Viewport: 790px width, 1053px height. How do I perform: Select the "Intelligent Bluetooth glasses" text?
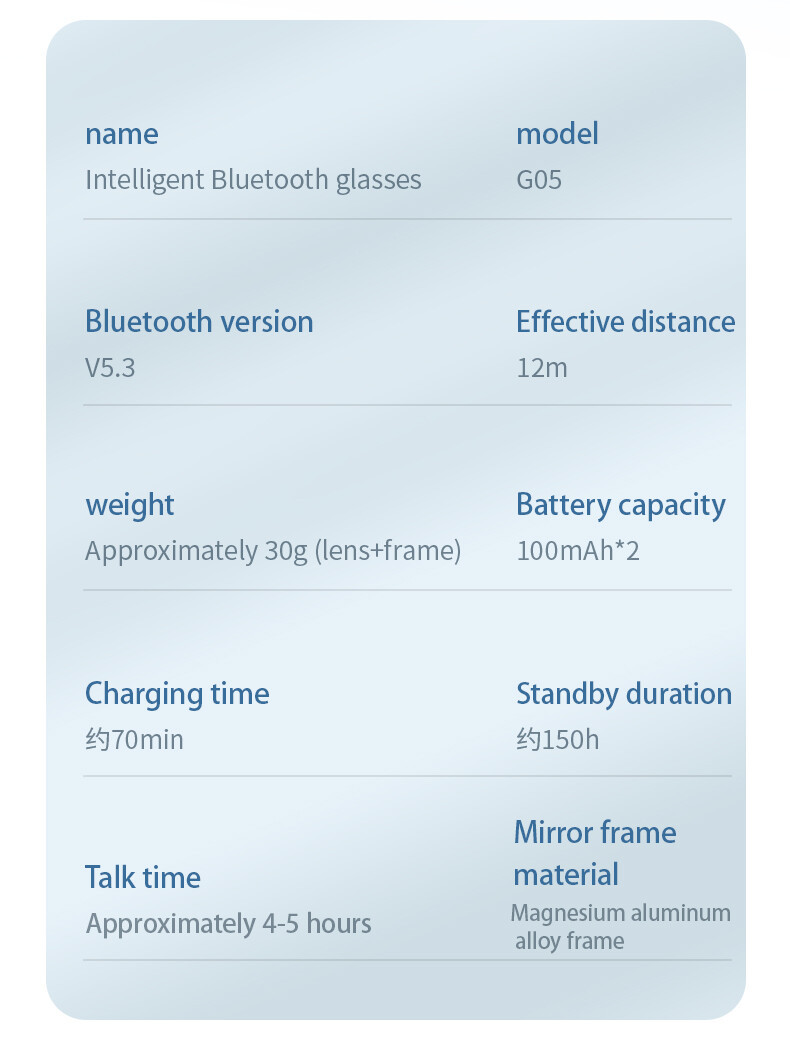[x=253, y=180]
